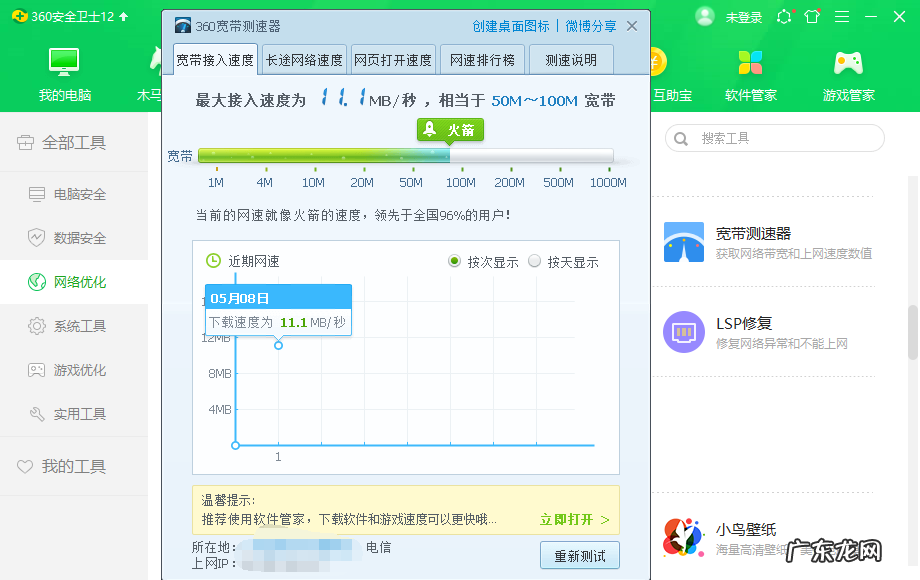Open the 小鸟壁纸 wallpaper tool icon

pos(683,538)
